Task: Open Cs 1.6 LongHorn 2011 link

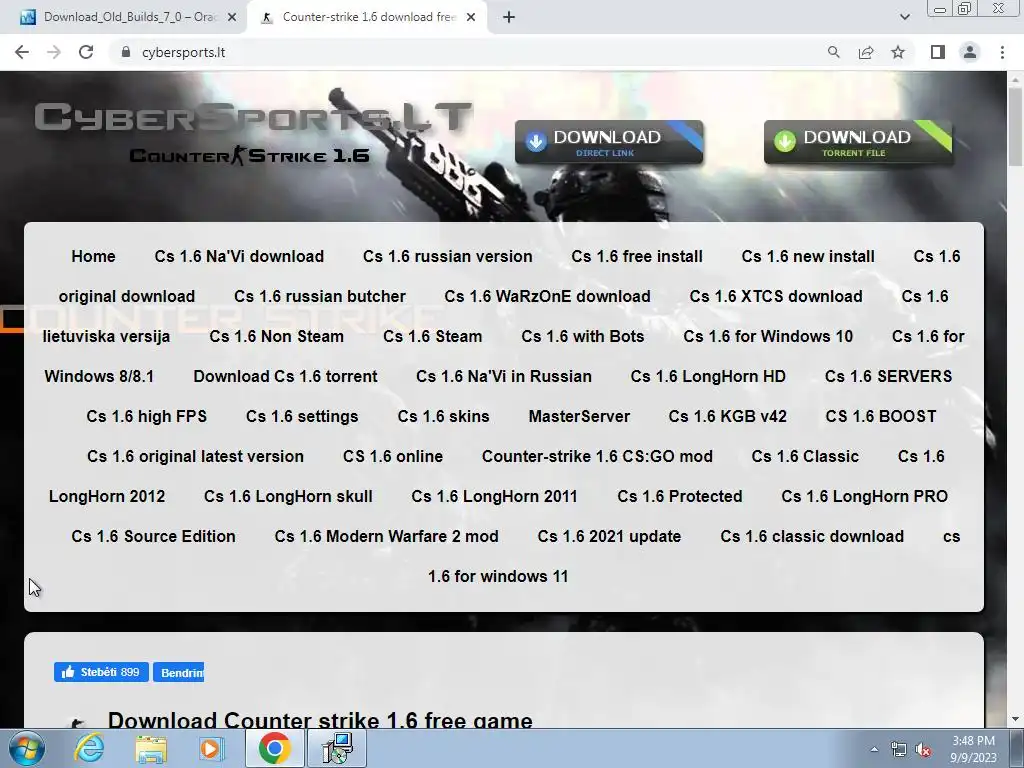Action: pyautogui.click(x=494, y=496)
